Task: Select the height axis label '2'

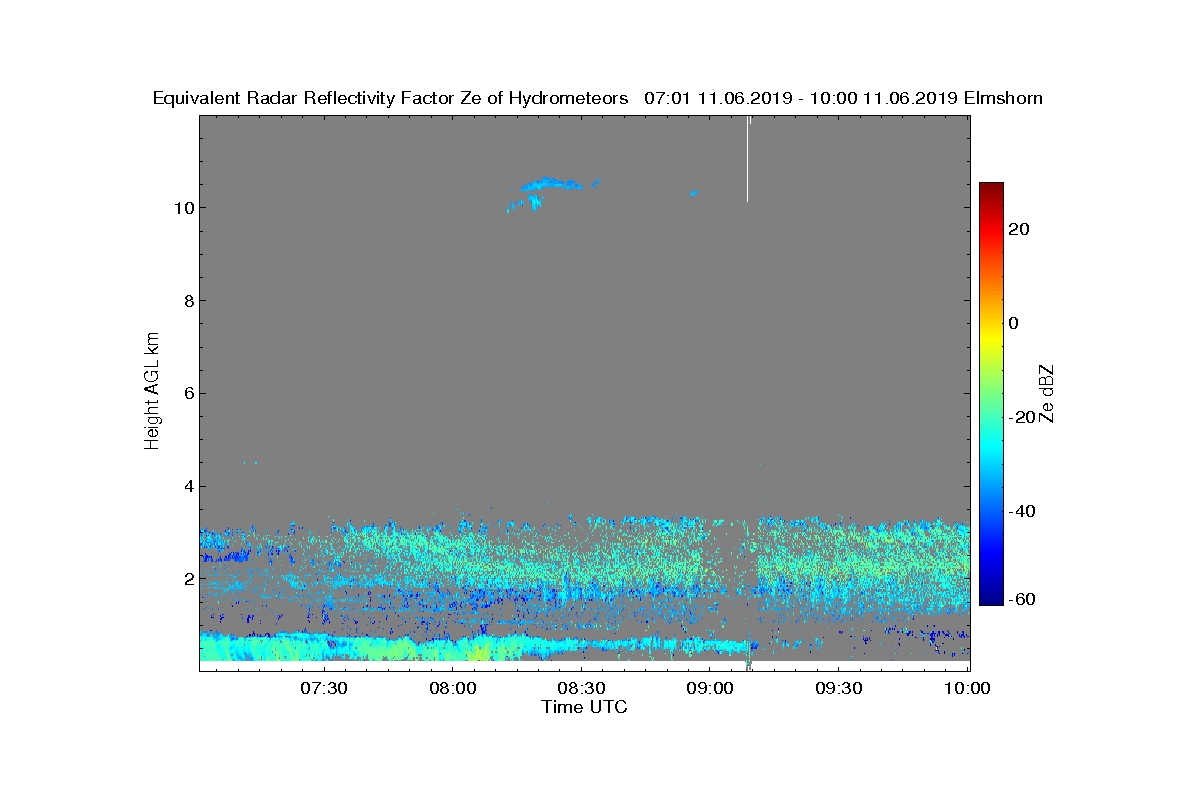Action: [x=187, y=579]
